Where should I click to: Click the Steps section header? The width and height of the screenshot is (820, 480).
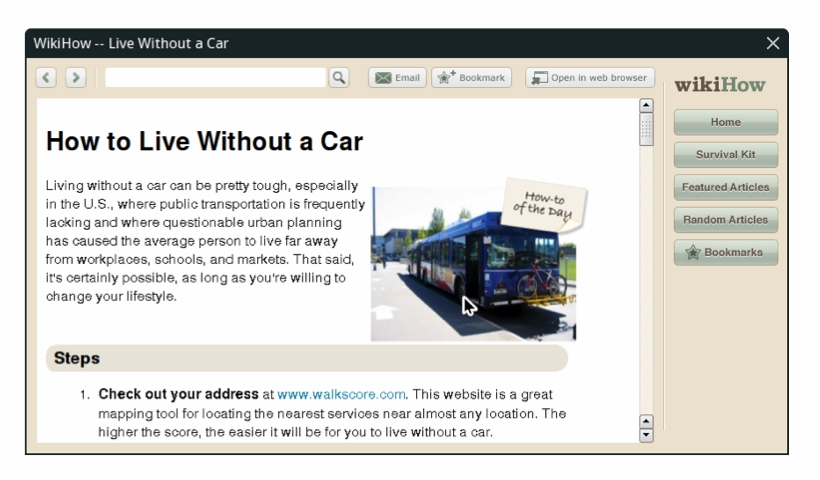pyautogui.click(x=307, y=358)
